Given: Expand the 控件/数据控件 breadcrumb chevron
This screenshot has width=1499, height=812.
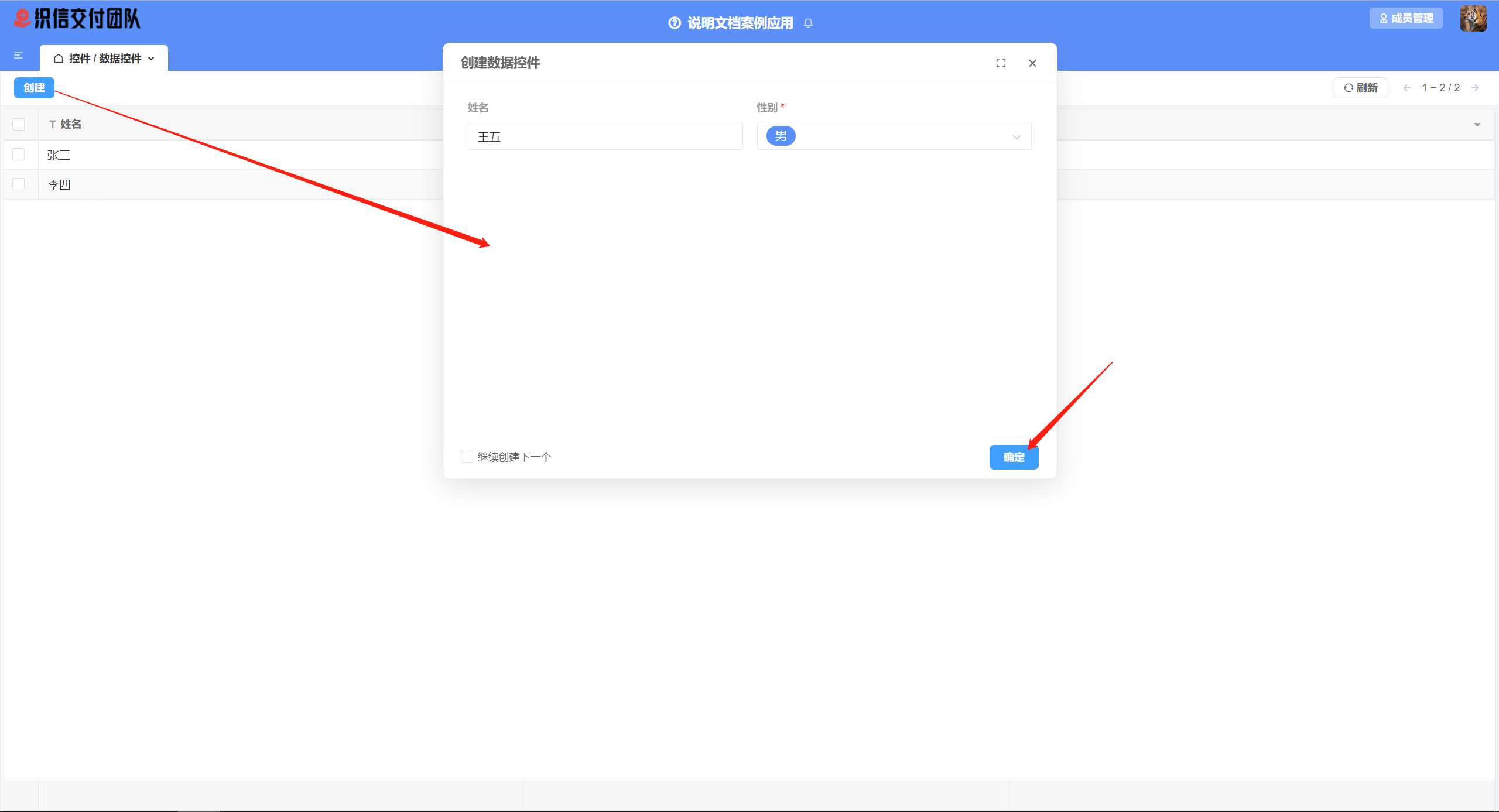Looking at the screenshot, I should point(152,58).
